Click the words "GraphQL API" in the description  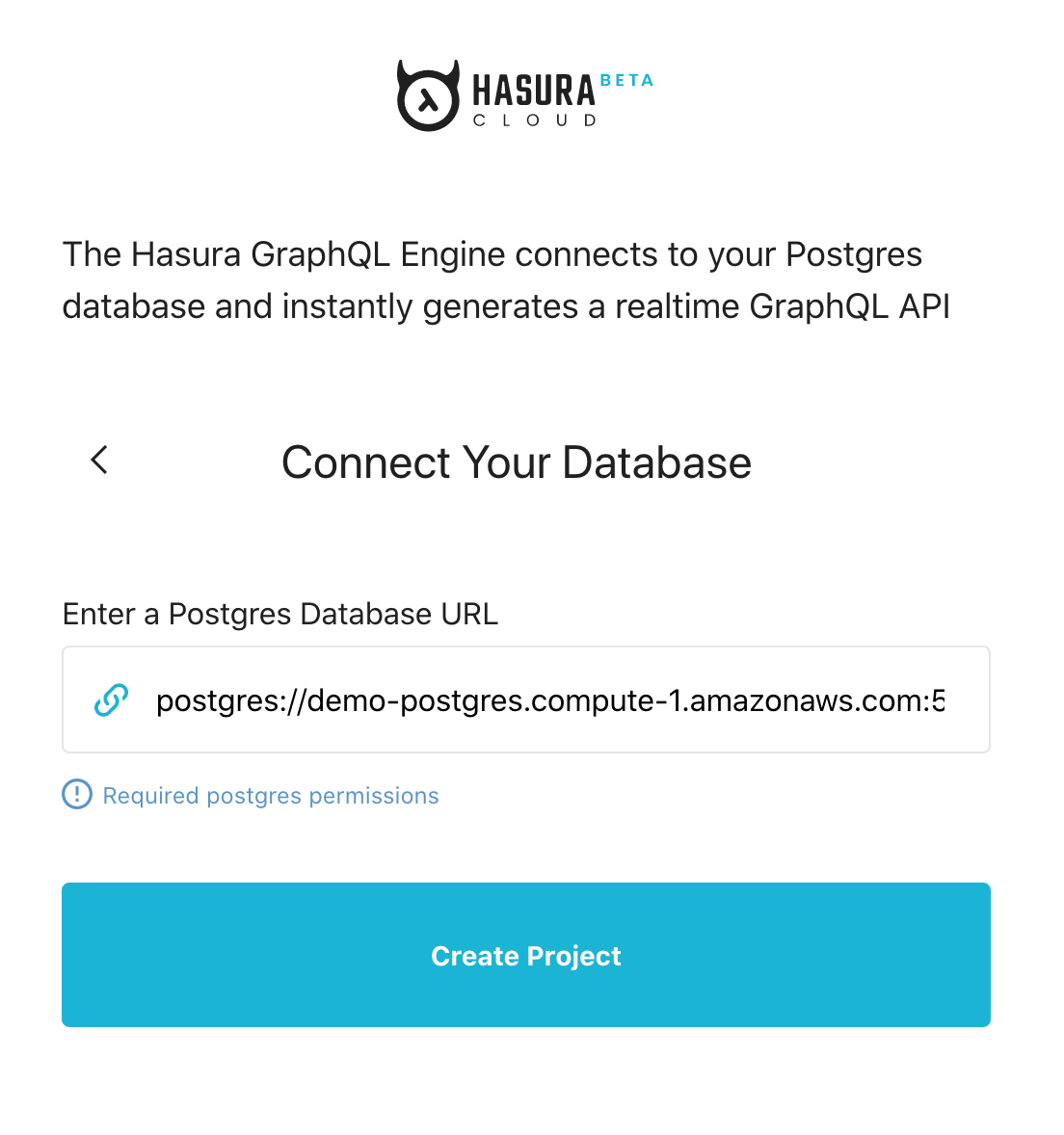849,306
